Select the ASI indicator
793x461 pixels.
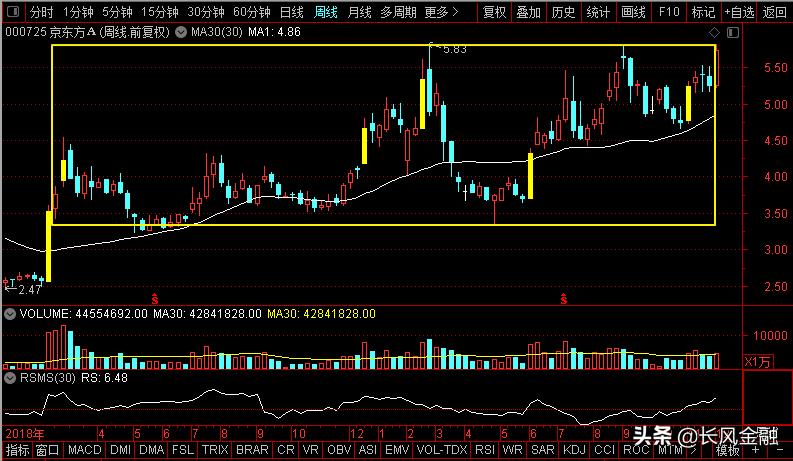pyautogui.click(x=368, y=449)
